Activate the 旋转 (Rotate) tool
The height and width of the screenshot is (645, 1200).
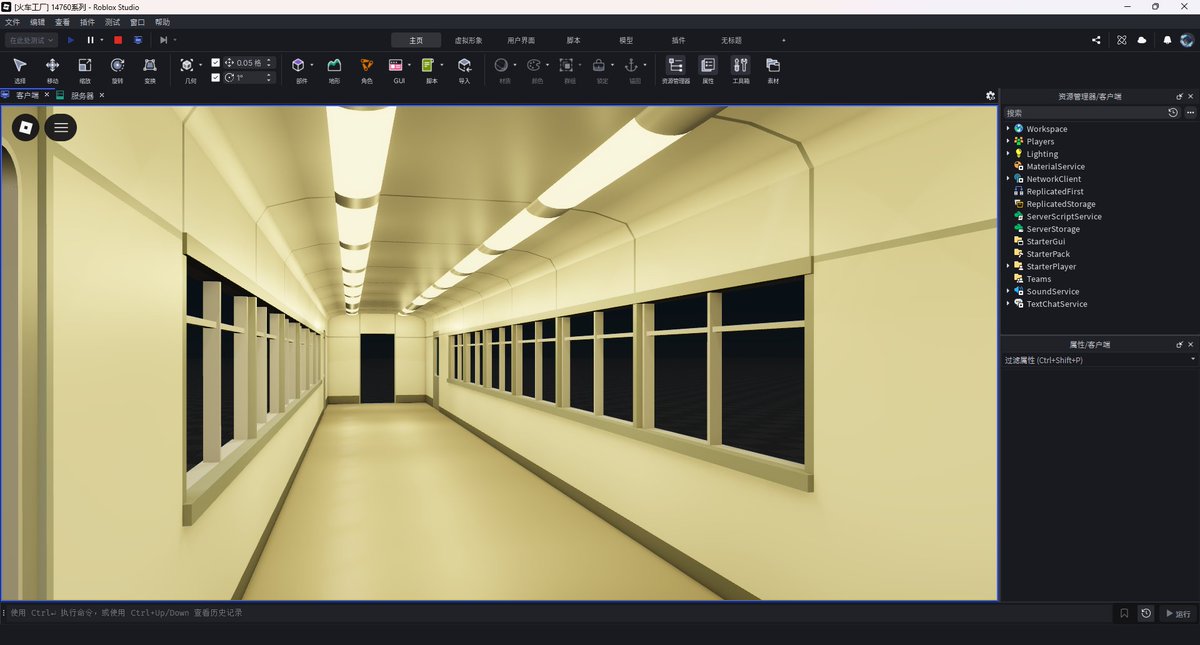pos(117,69)
